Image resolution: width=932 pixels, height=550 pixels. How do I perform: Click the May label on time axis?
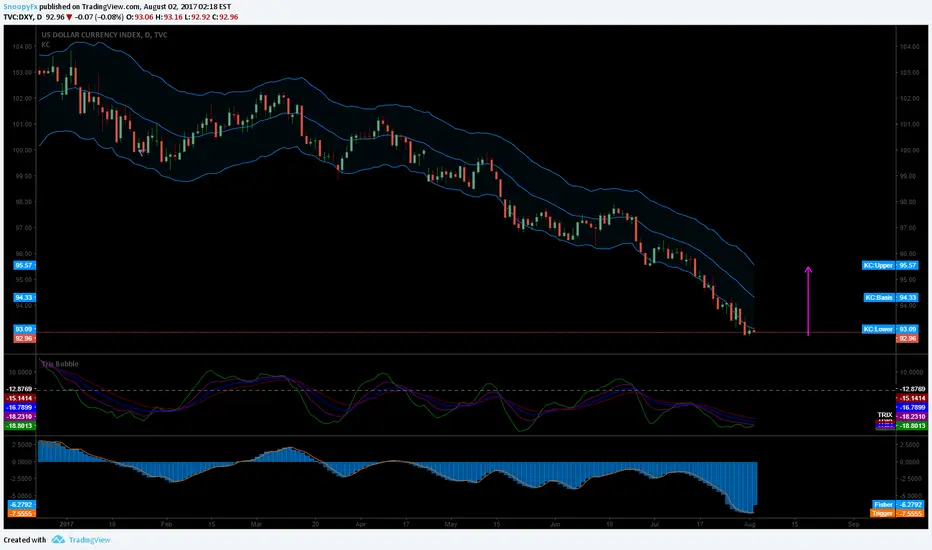(x=451, y=524)
